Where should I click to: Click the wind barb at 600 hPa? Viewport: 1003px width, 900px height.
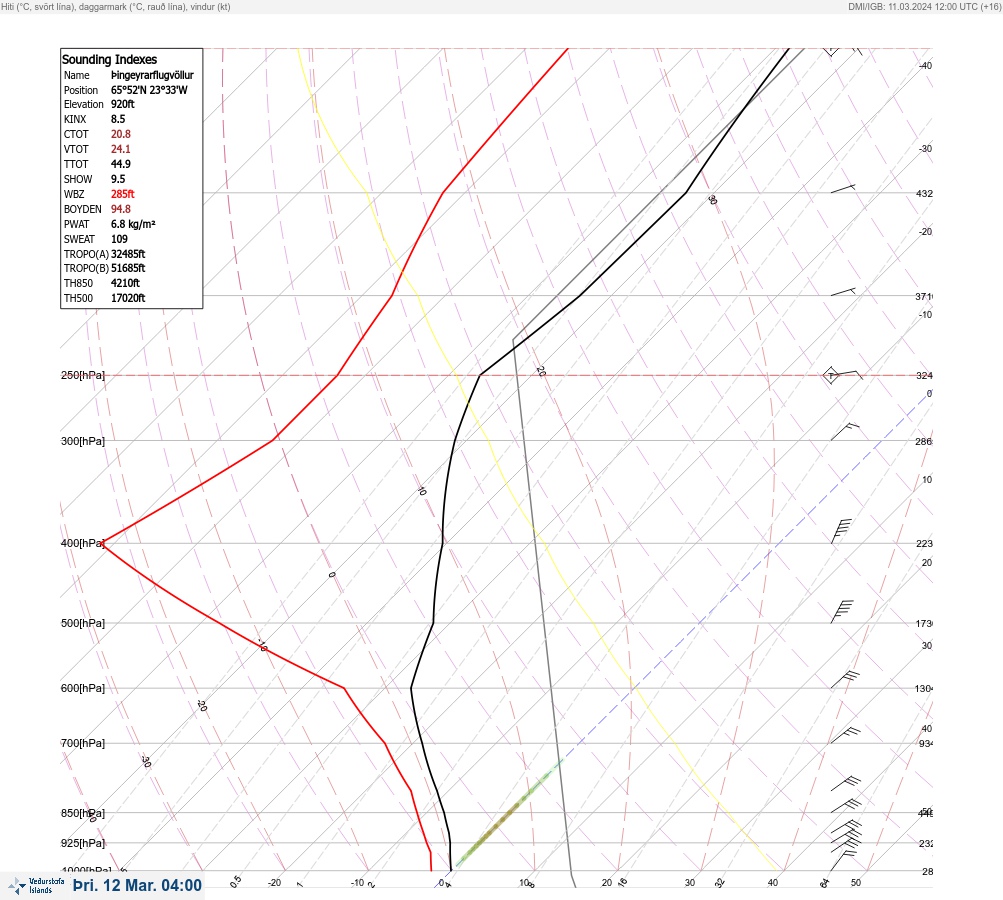(x=844, y=679)
